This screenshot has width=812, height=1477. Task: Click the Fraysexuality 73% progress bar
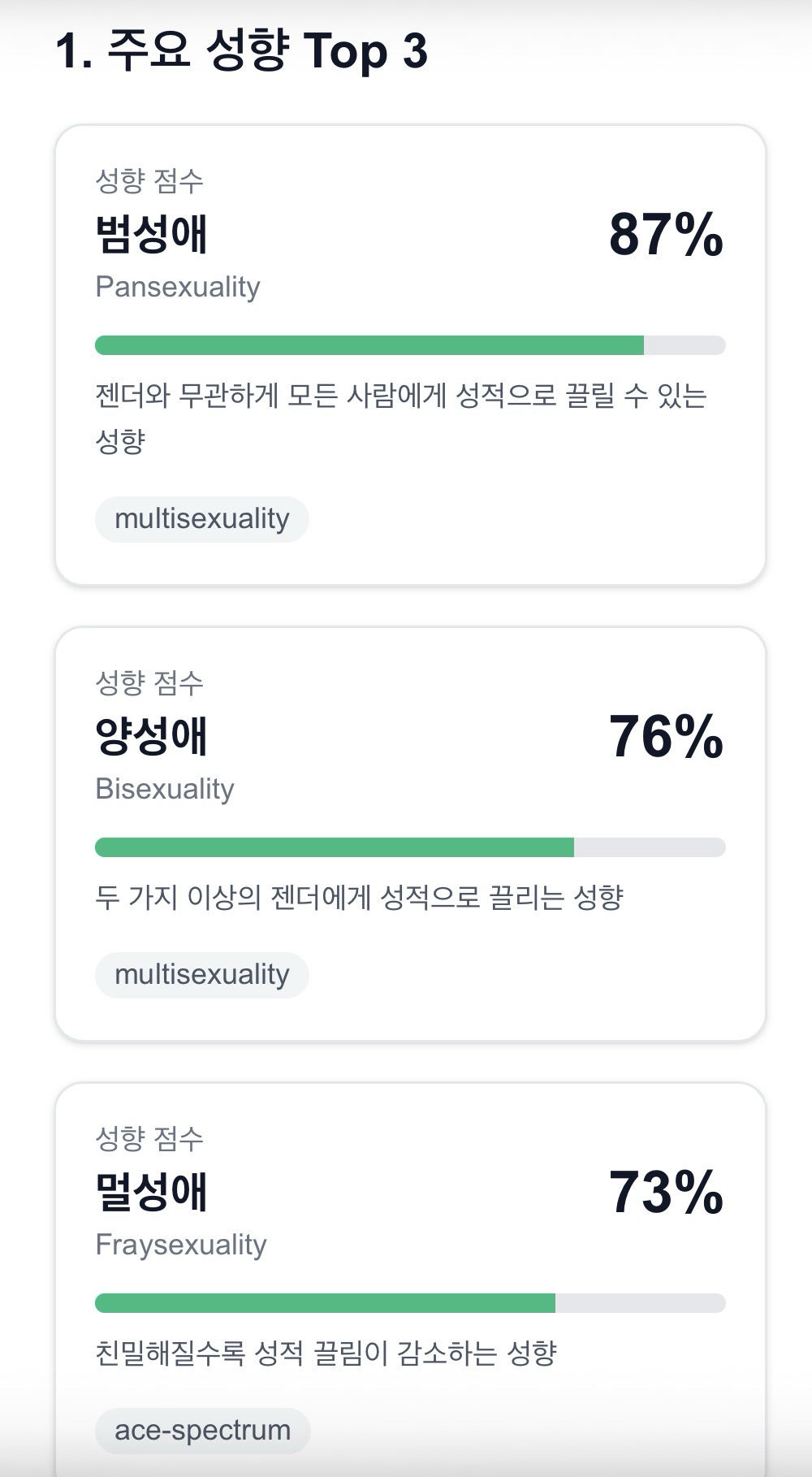(410, 1303)
